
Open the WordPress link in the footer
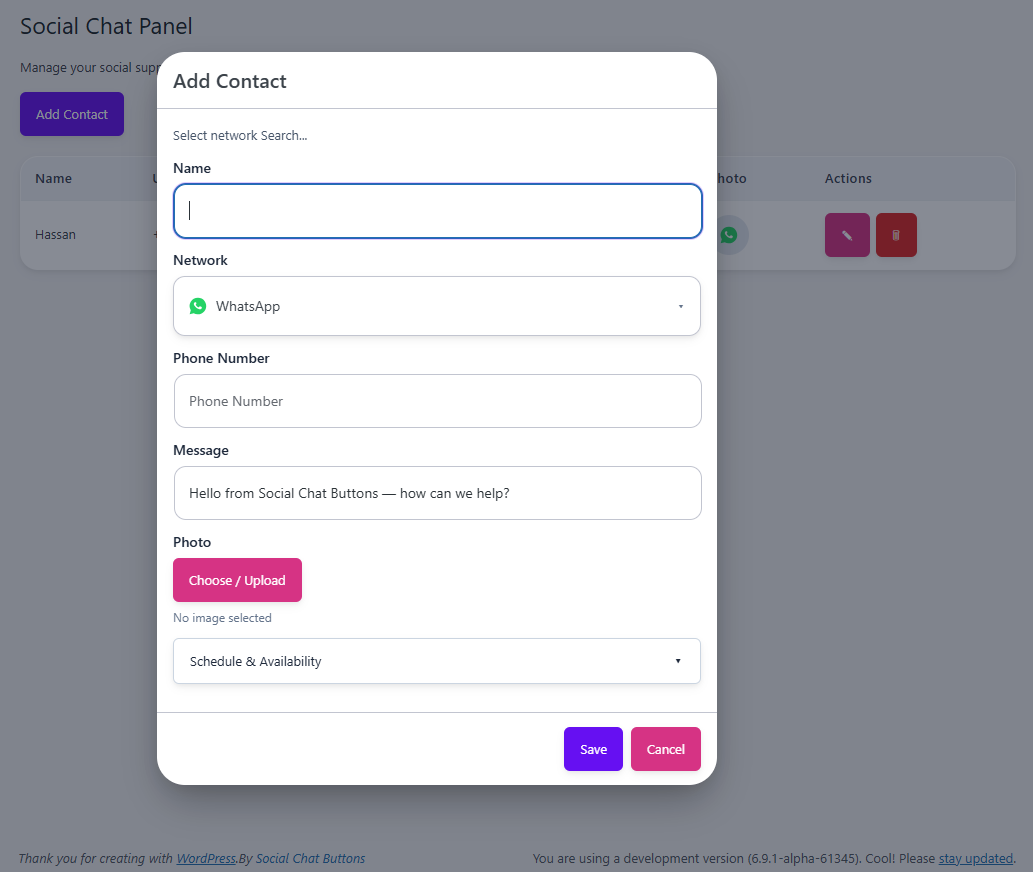click(x=205, y=858)
